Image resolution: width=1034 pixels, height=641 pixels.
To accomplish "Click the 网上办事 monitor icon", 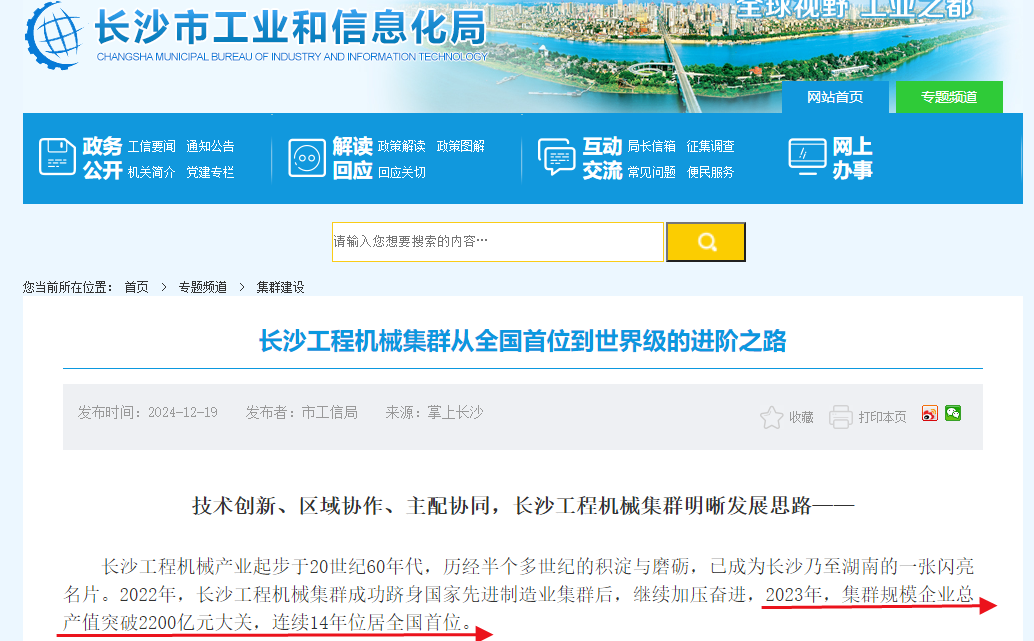I will point(807,157).
